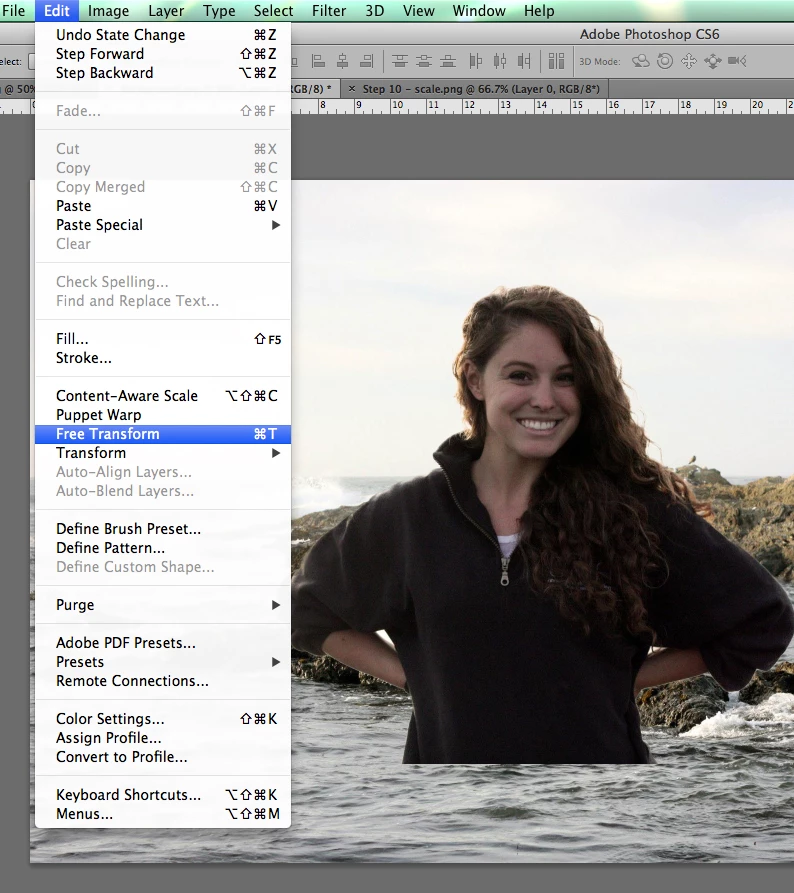Click the Align Left Edges icon
Image resolution: width=794 pixels, height=893 pixels.
(x=318, y=61)
